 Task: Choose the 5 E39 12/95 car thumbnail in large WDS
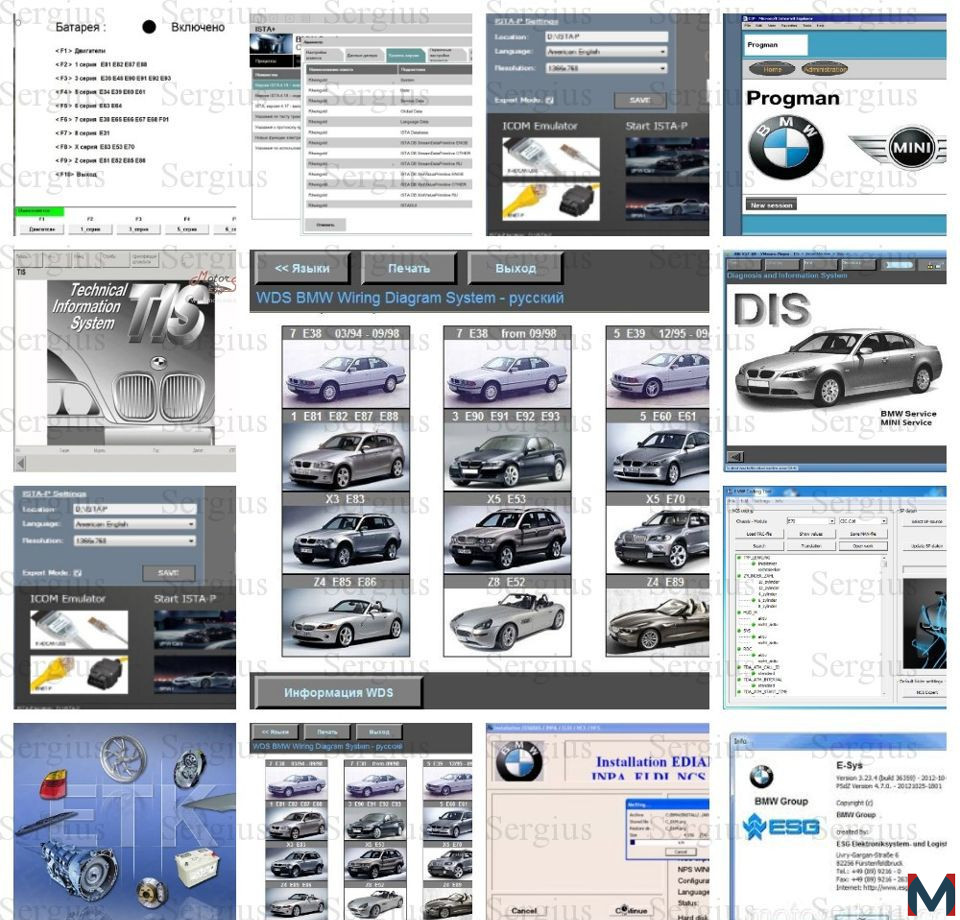point(658,367)
